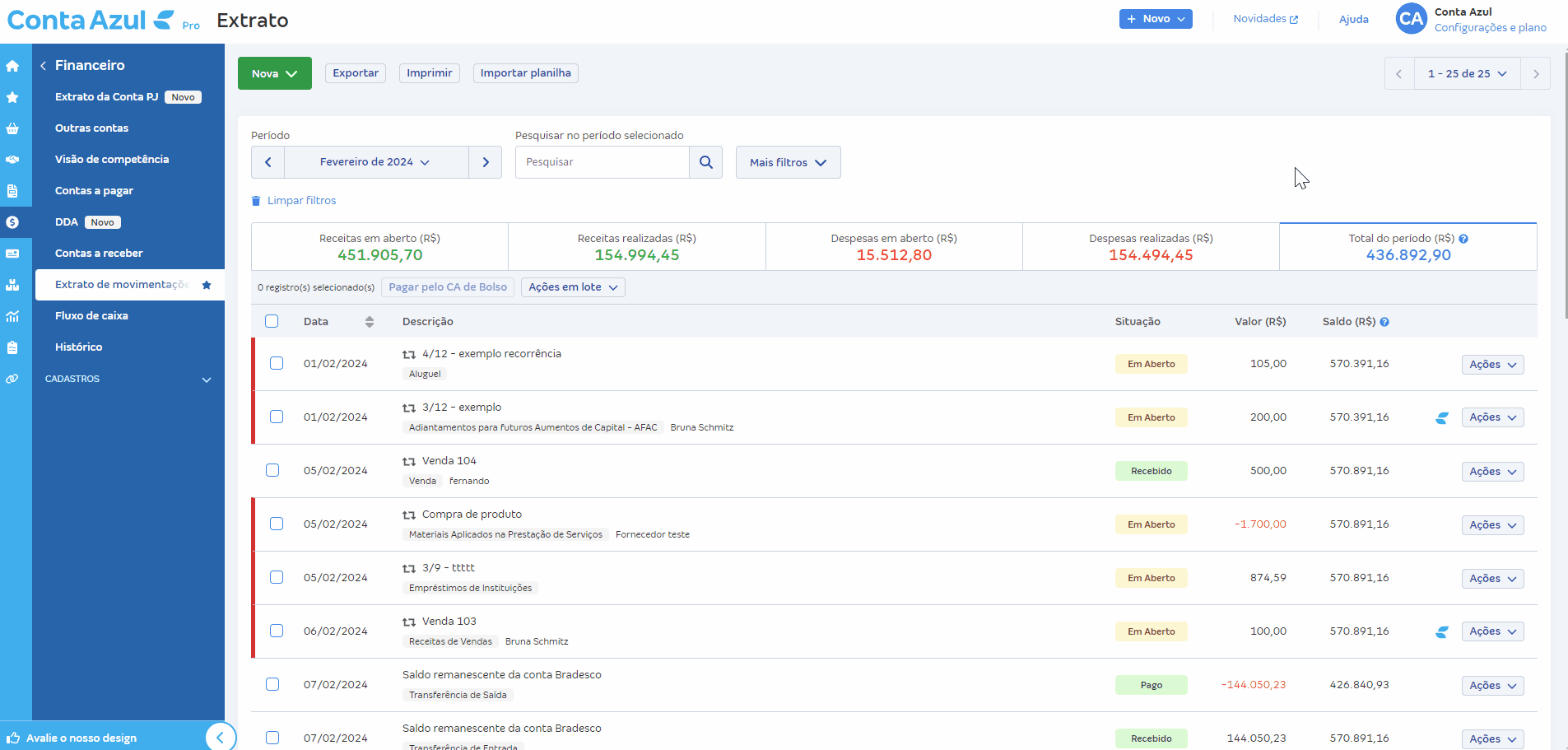Click the sort icon beside Data column
Screen dimensions: 1568x750
(370, 322)
